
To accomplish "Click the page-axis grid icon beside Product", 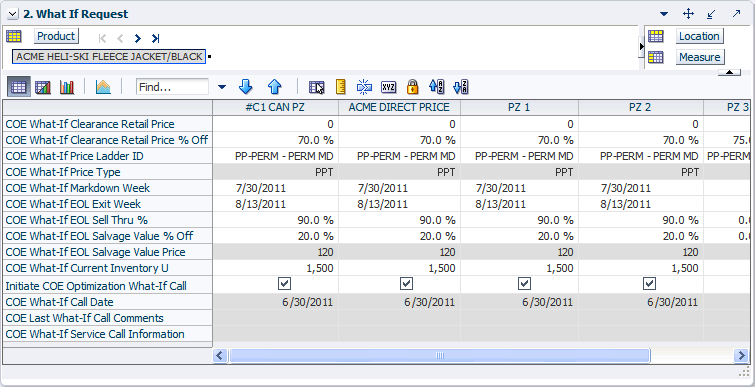I will 14,36.
